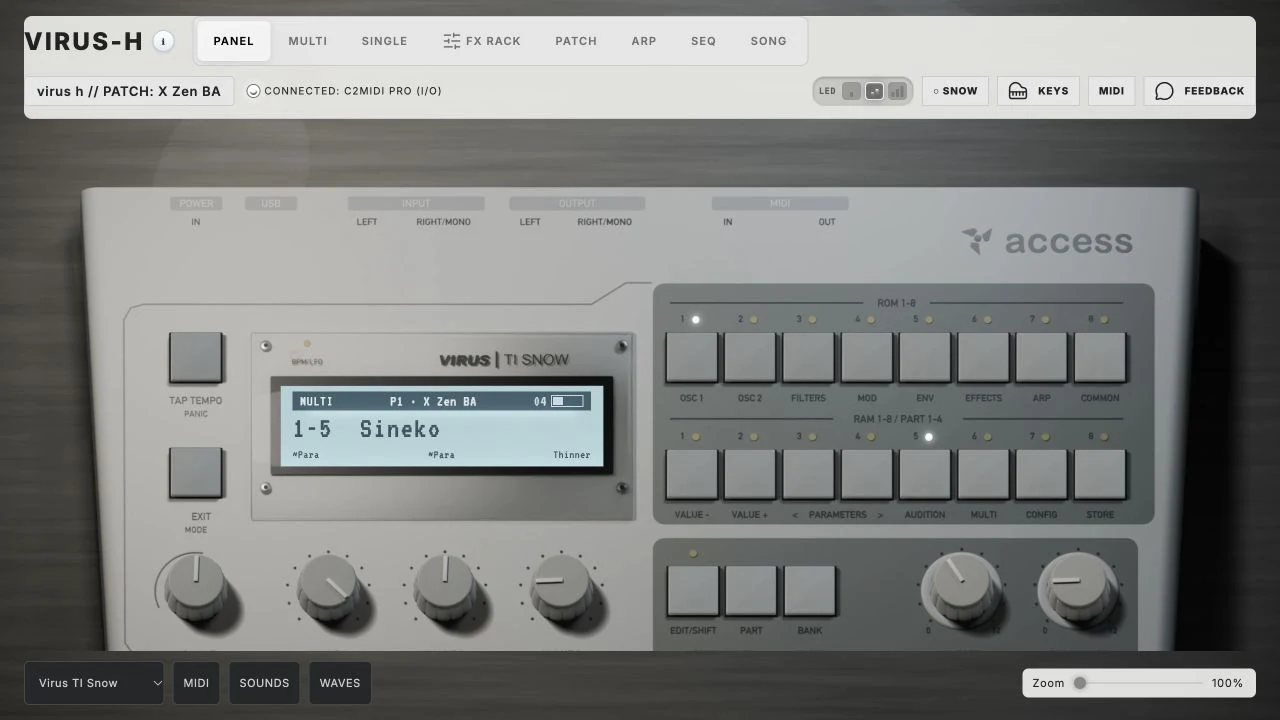Click the bottom MIDI button

(x=196, y=683)
